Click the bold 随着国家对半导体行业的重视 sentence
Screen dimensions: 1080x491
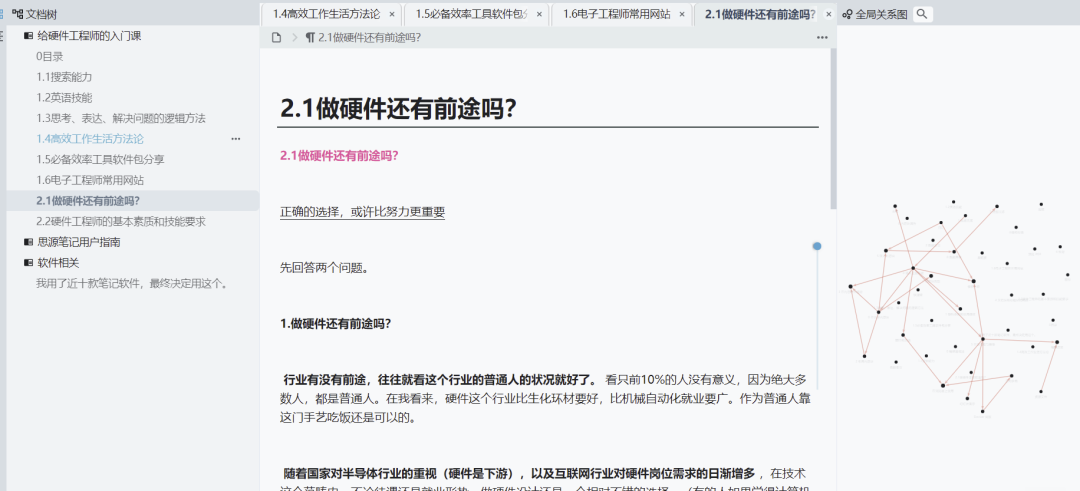pos(519,474)
